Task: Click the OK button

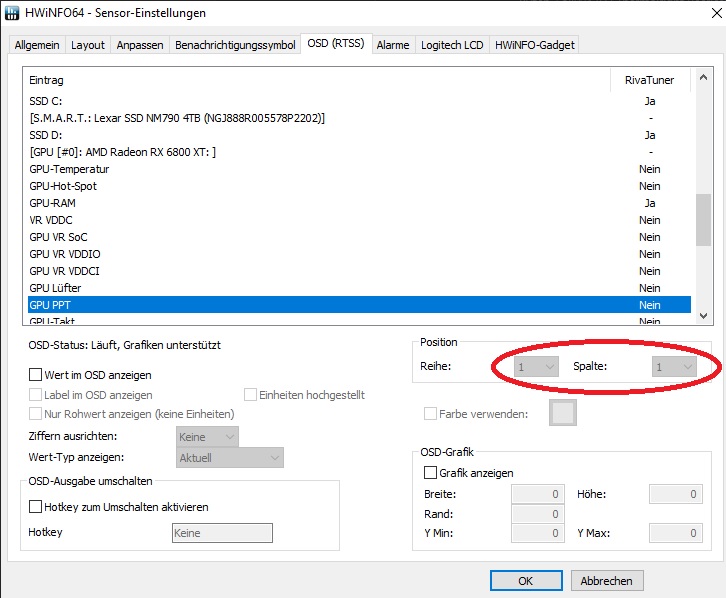Action: (526, 580)
